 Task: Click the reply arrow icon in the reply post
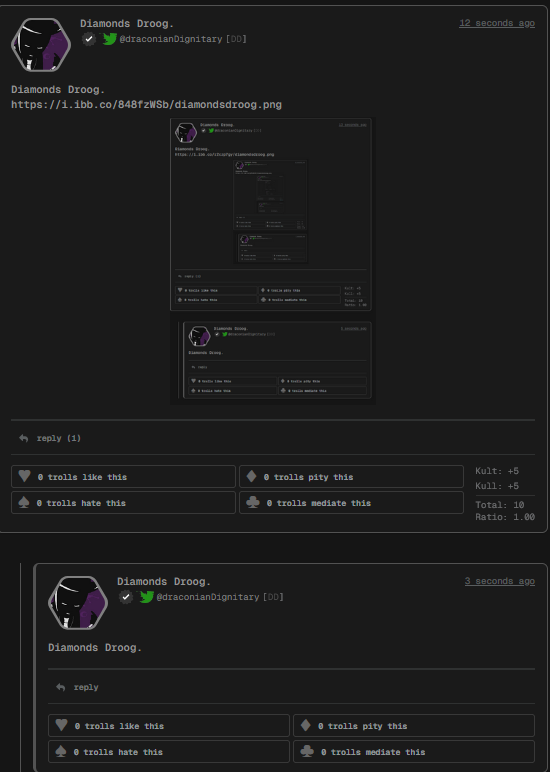pos(61,687)
